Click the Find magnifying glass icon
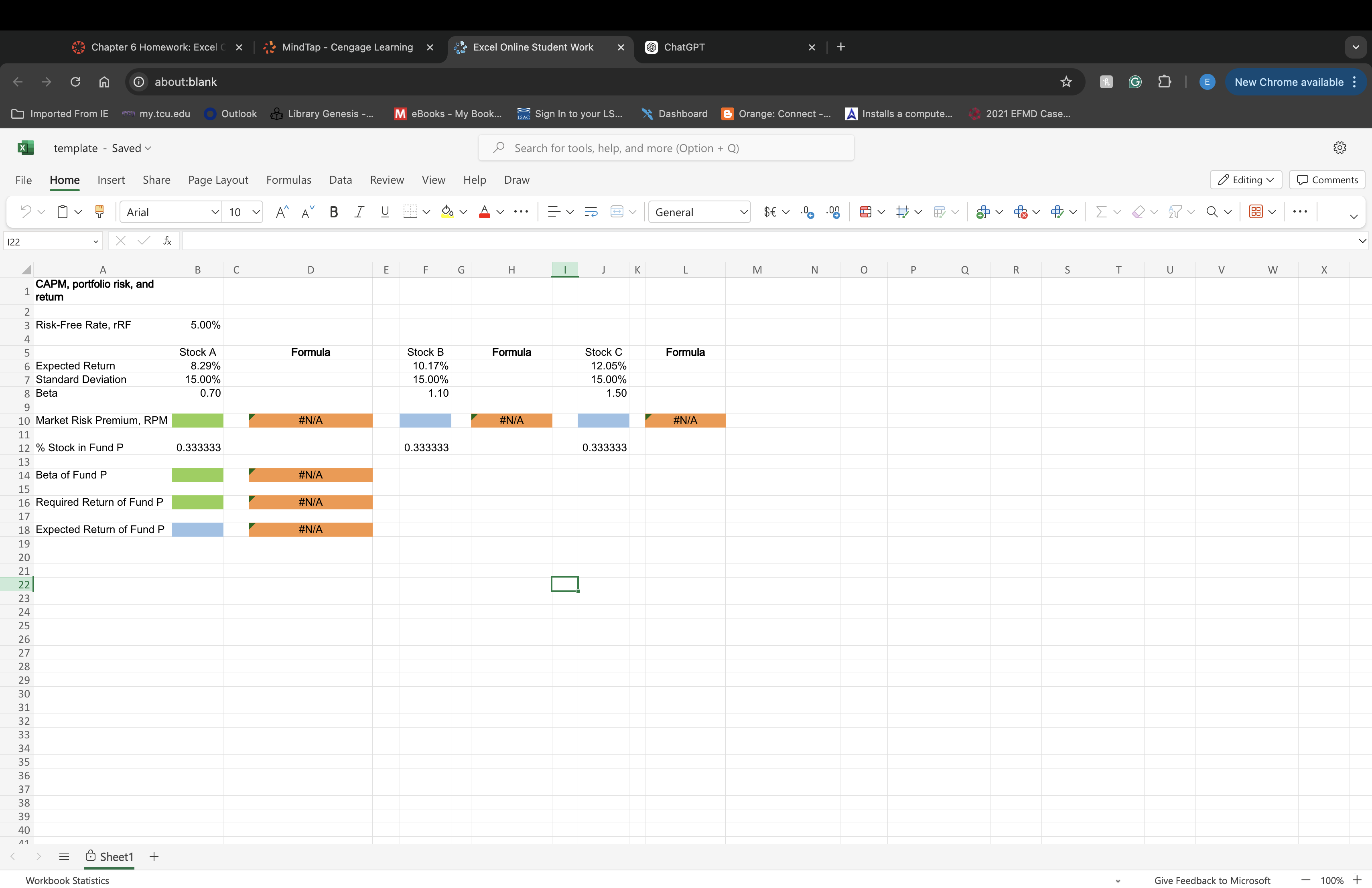 [x=1212, y=211]
